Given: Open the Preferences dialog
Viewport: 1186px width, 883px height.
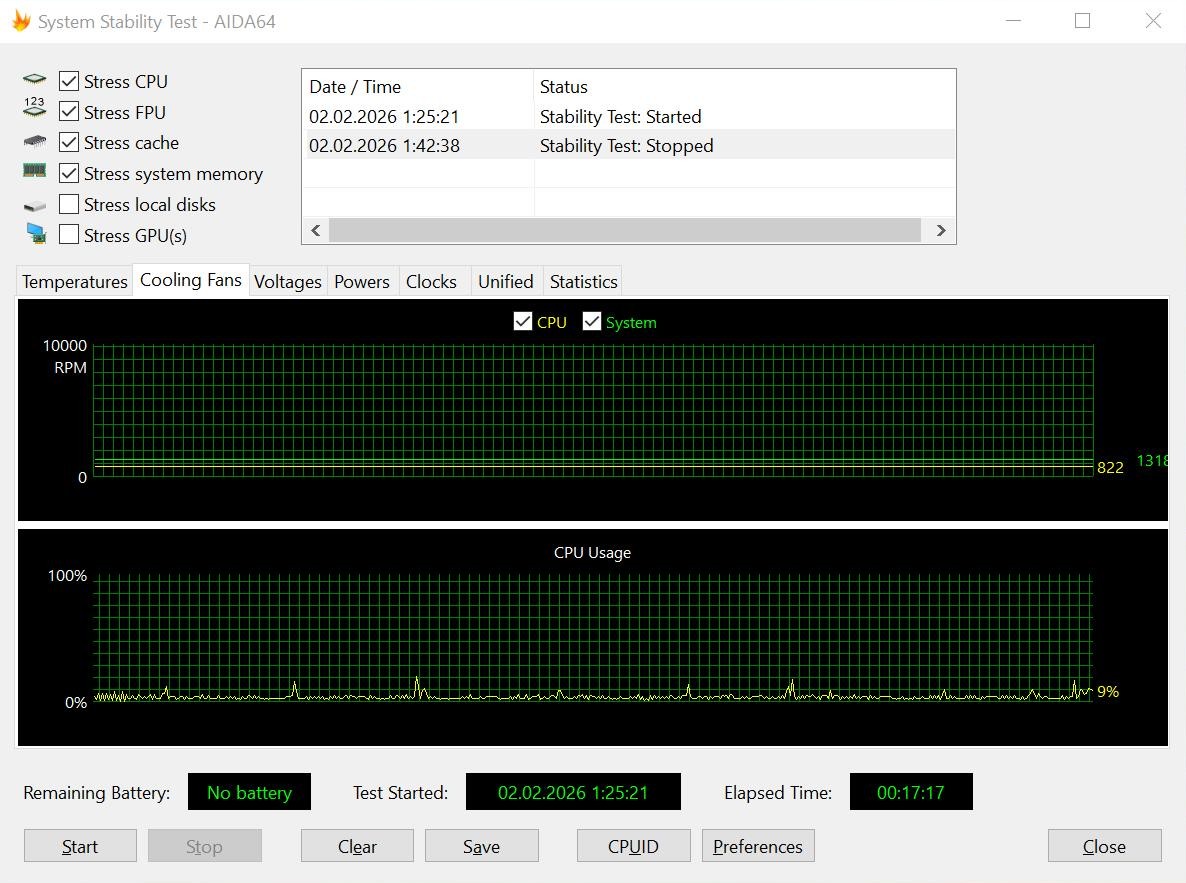Looking at the screenshot, I should pyautogui.click(x=758, y=846).
